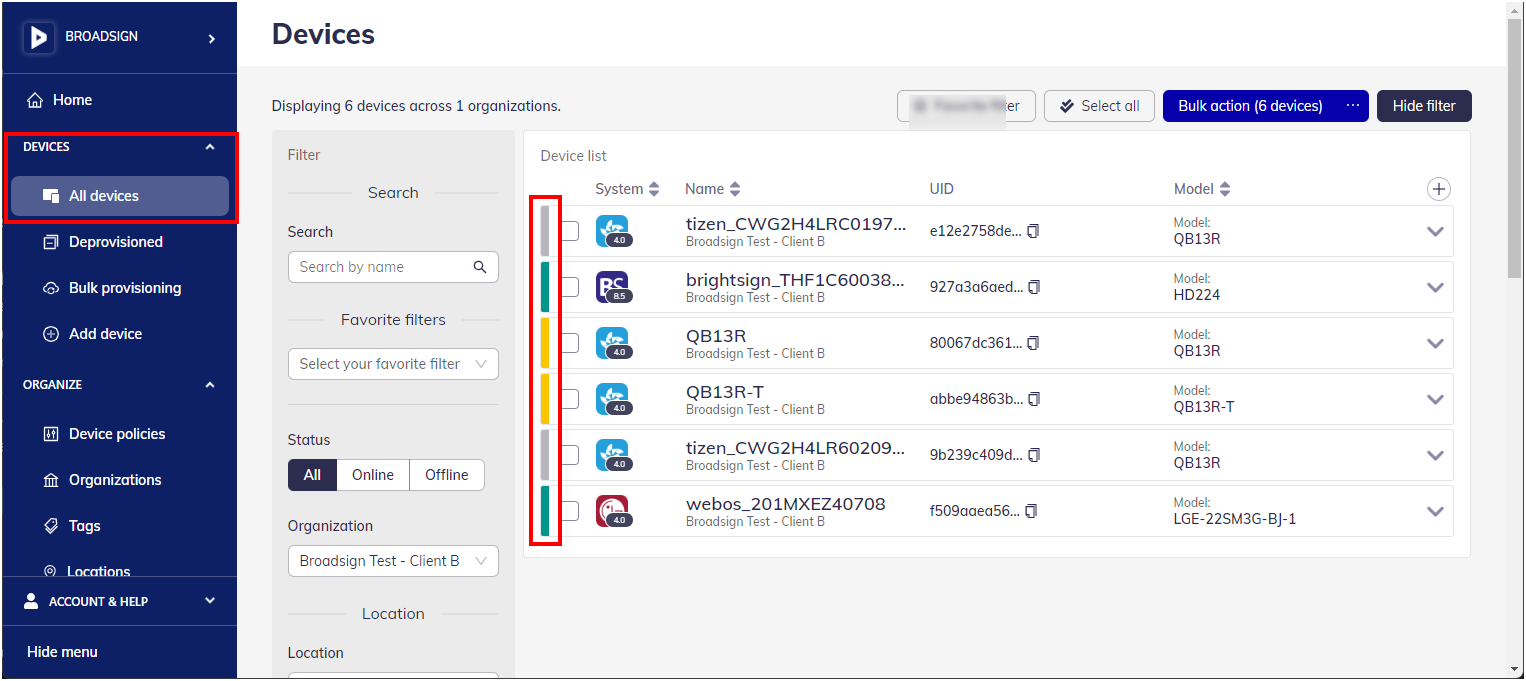This screenshot has height=681, width=1526.
Task: Tick the checkbox for QB13R-T device
Action: click(569, 399)
